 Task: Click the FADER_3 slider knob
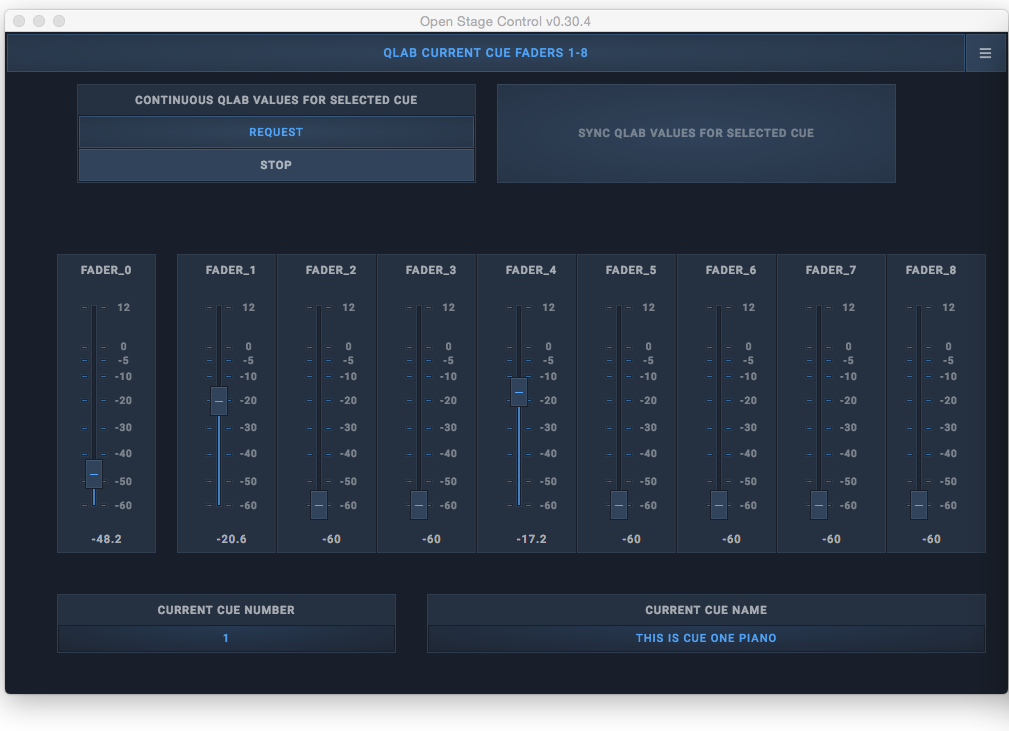click(419, 505)
